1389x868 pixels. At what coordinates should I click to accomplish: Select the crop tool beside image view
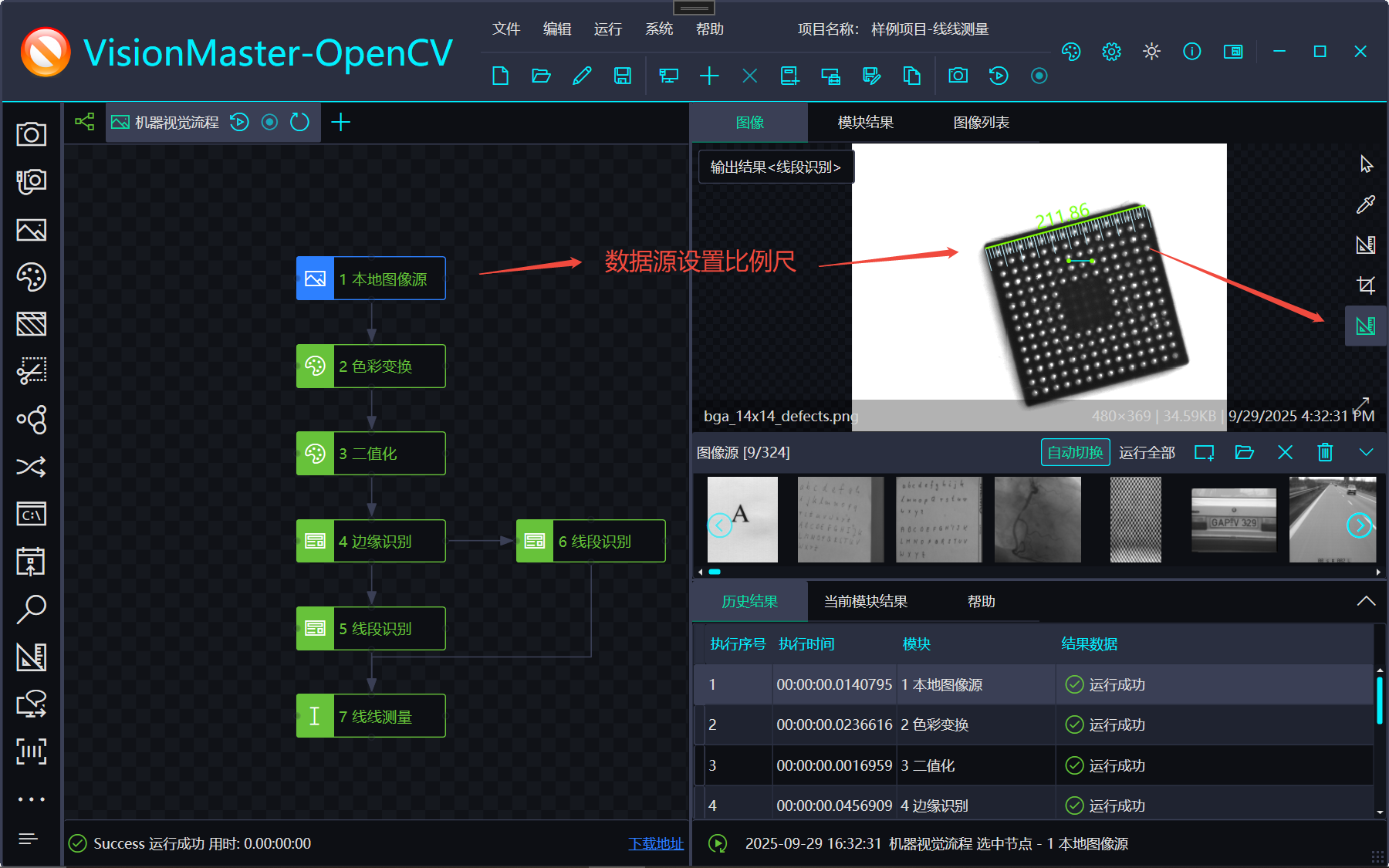pyautogui.click(x=1366, y=285)
